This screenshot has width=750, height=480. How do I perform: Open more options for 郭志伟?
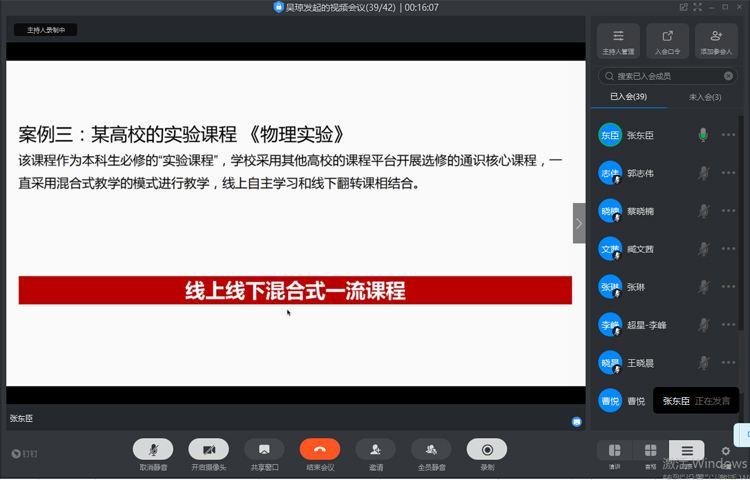(x=728, y=173)
